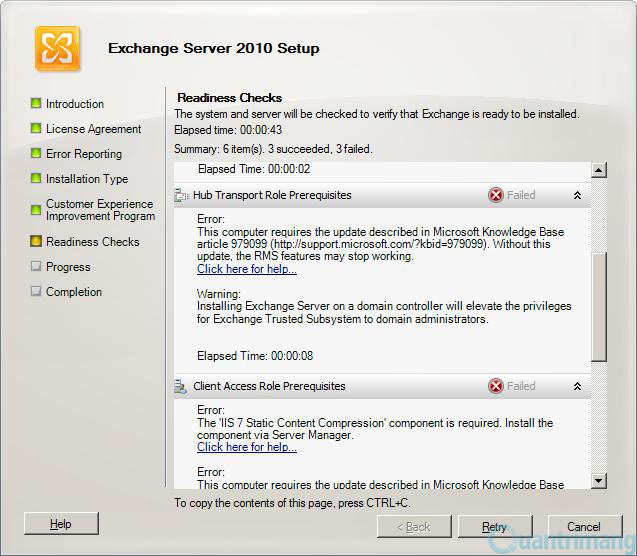Open the Introduction step label

75,104
